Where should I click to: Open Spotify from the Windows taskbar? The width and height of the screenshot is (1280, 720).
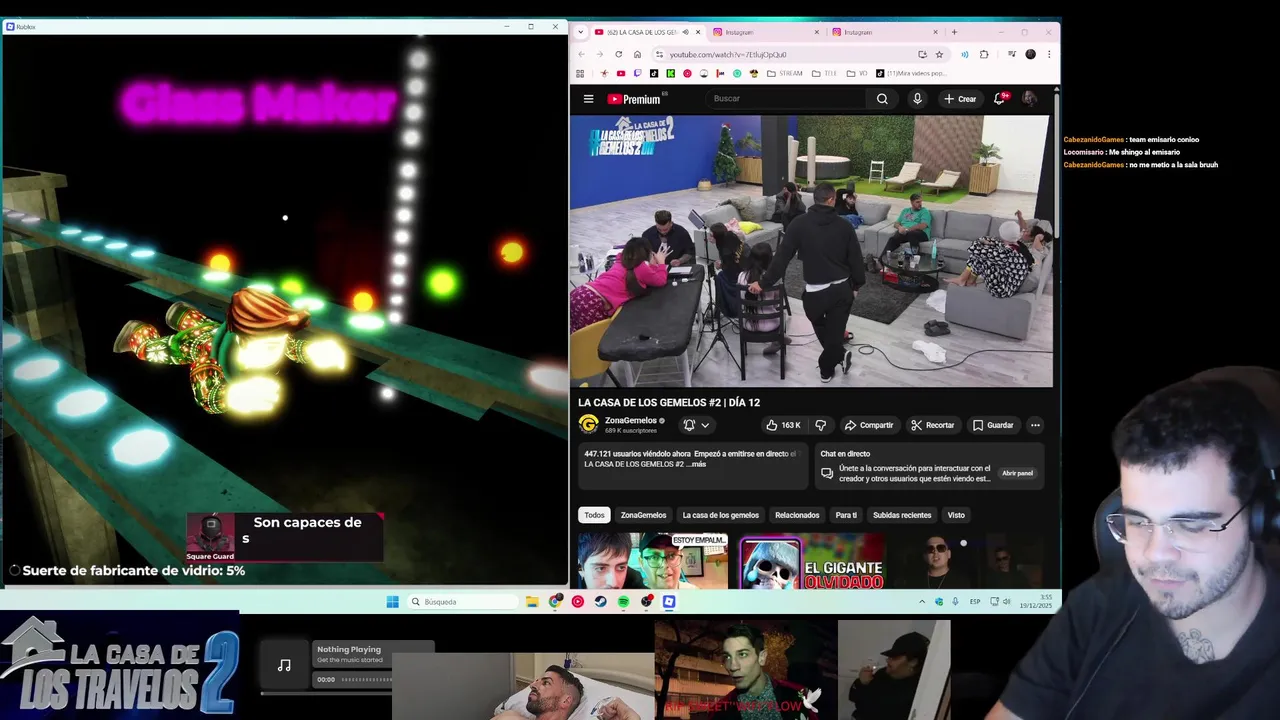(x=623, y=601)
